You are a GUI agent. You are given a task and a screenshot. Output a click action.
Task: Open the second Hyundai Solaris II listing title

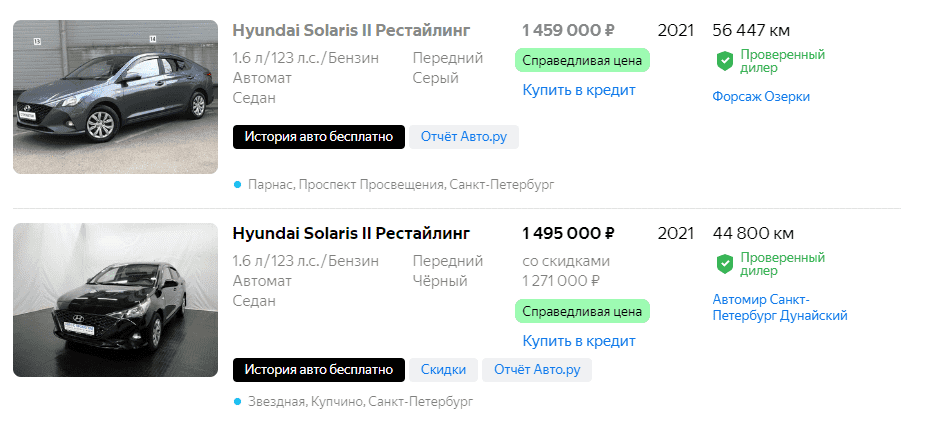pyautogui.click(x=351, y=233)
